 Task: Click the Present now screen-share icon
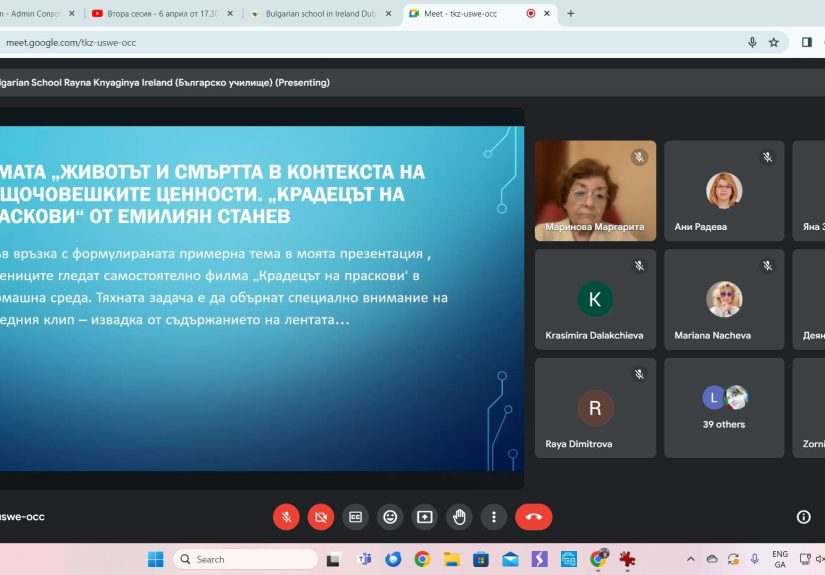click(425, 517)
